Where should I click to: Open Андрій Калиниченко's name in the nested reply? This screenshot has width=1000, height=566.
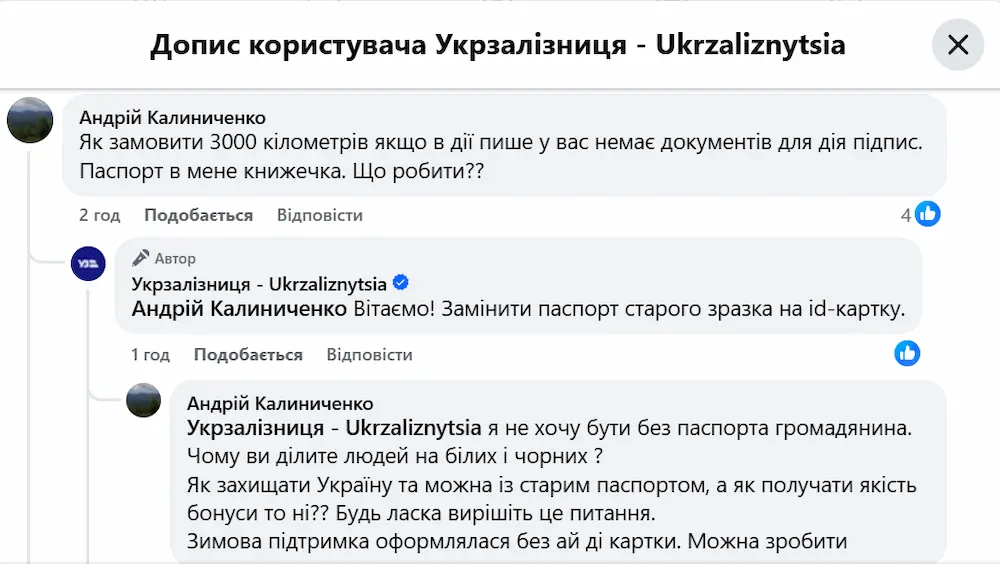(x=280, y=404)
